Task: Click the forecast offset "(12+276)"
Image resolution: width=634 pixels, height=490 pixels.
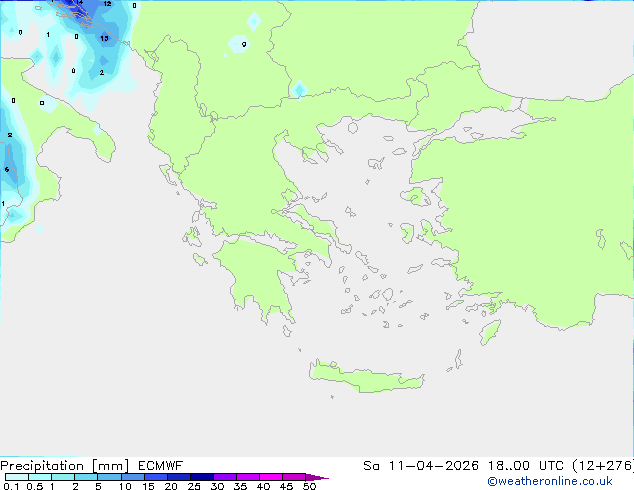Action: (603, 466)
